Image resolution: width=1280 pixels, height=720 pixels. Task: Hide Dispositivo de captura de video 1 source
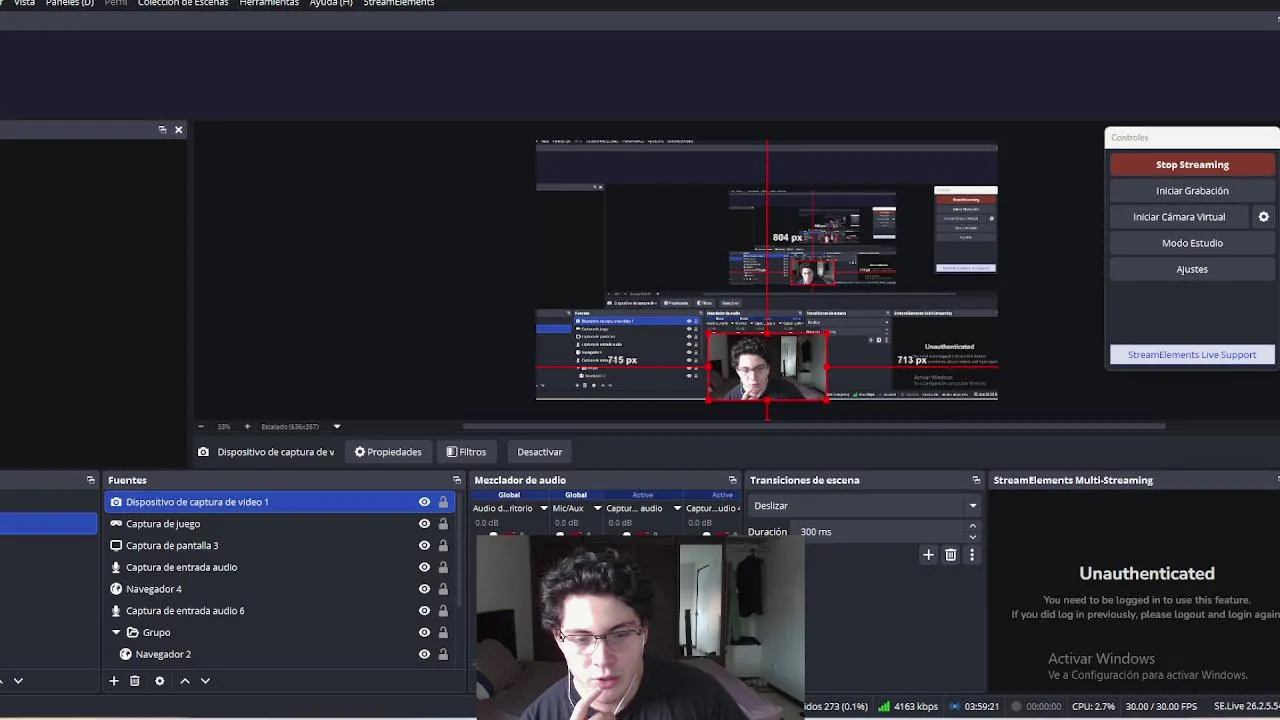424,502
